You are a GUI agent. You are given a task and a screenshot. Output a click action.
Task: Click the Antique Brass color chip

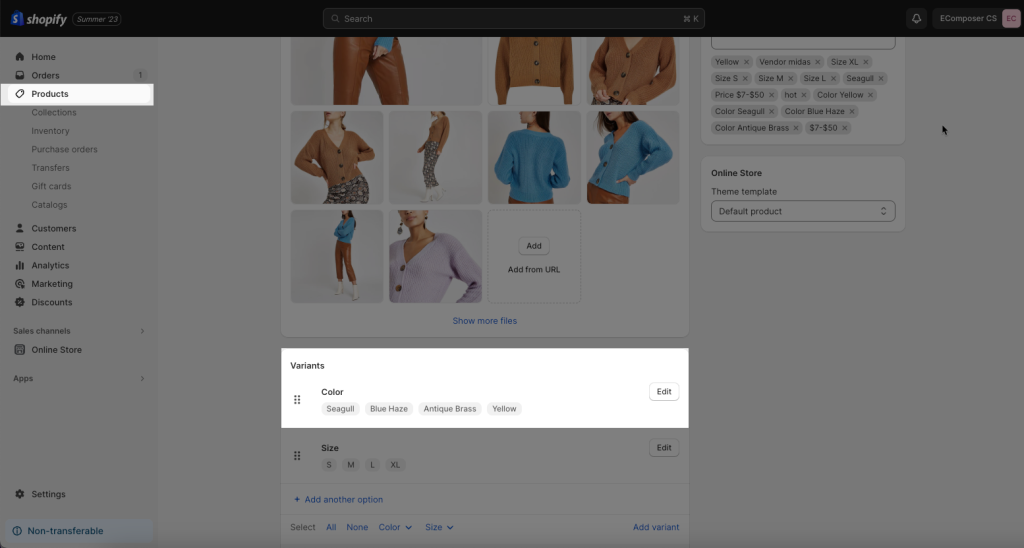point(449,409)
